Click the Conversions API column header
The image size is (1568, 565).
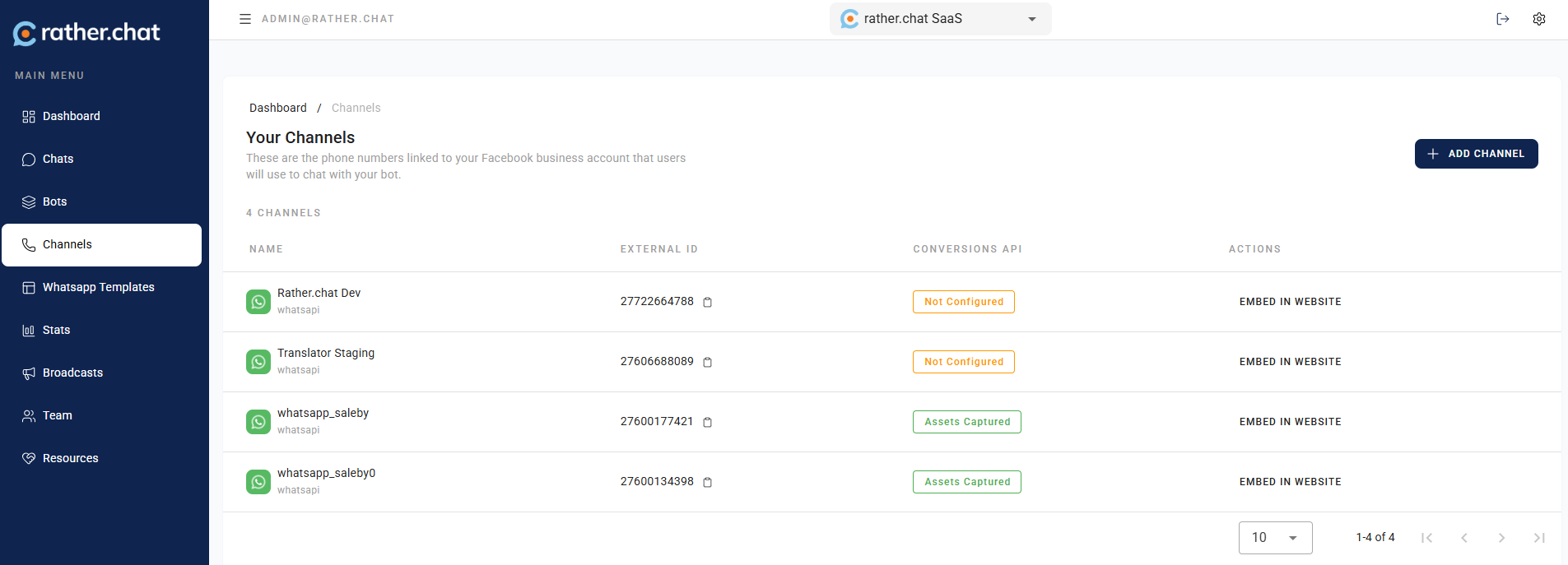(967, 249)
